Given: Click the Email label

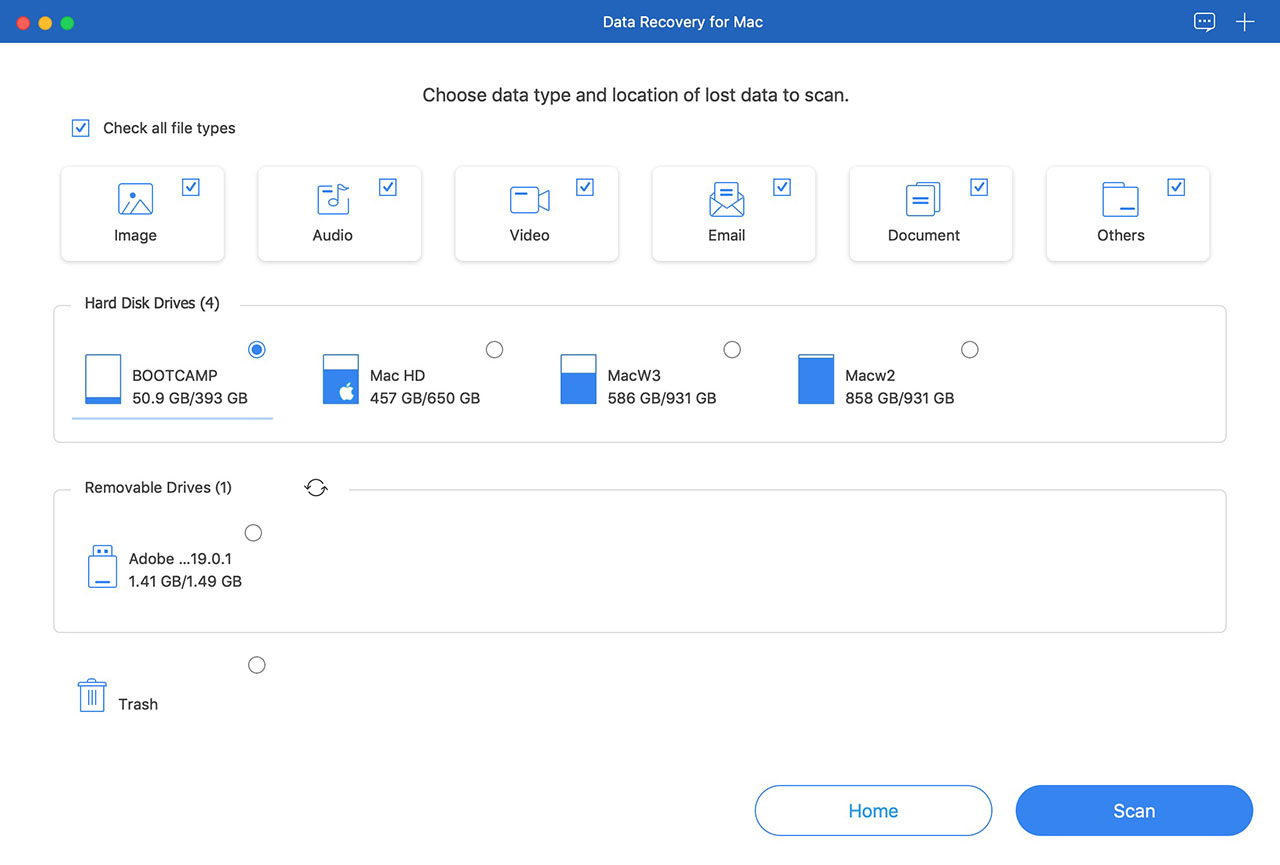Looking at the screenshot, I should point(727,235).
